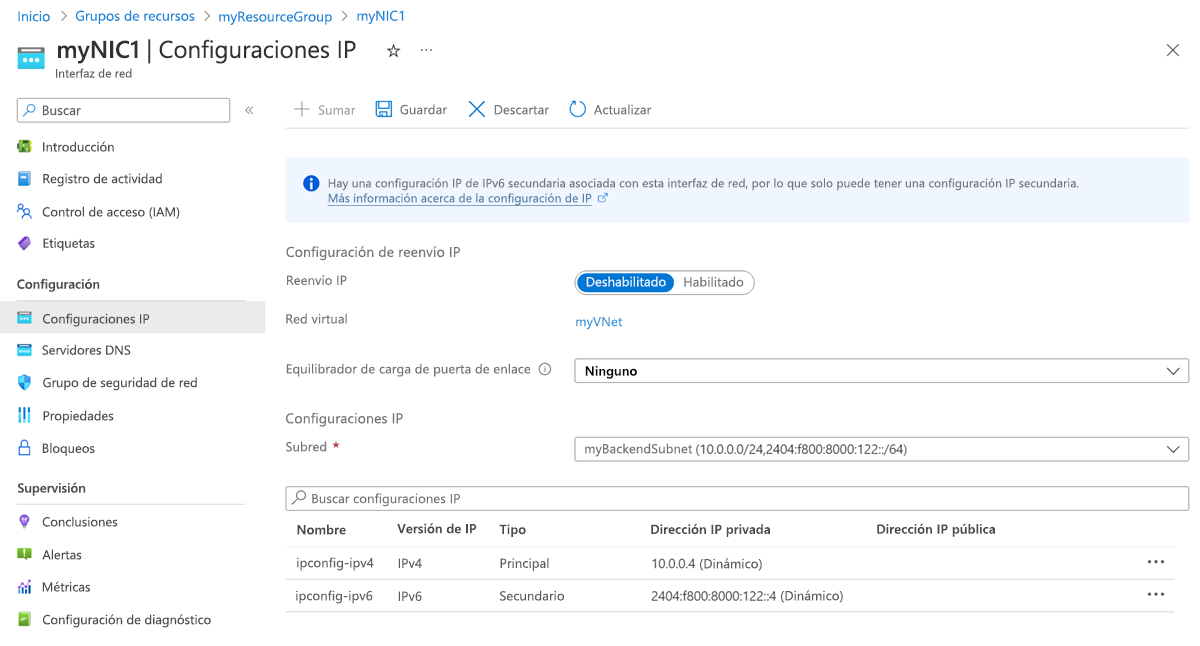Open the overflow menu for ipconfig-ipv4

[1156, 562]
